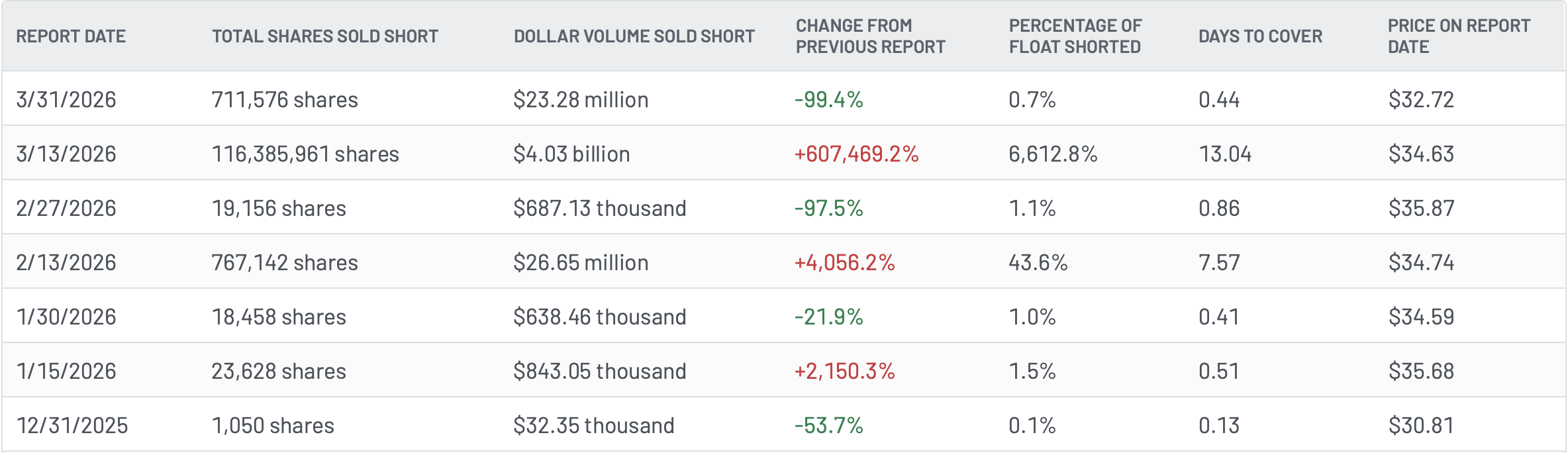Viewport: 1568px width, 453px height.
Task: Click the Total Shares Sold Short header
Action: (x=324, y=36)
